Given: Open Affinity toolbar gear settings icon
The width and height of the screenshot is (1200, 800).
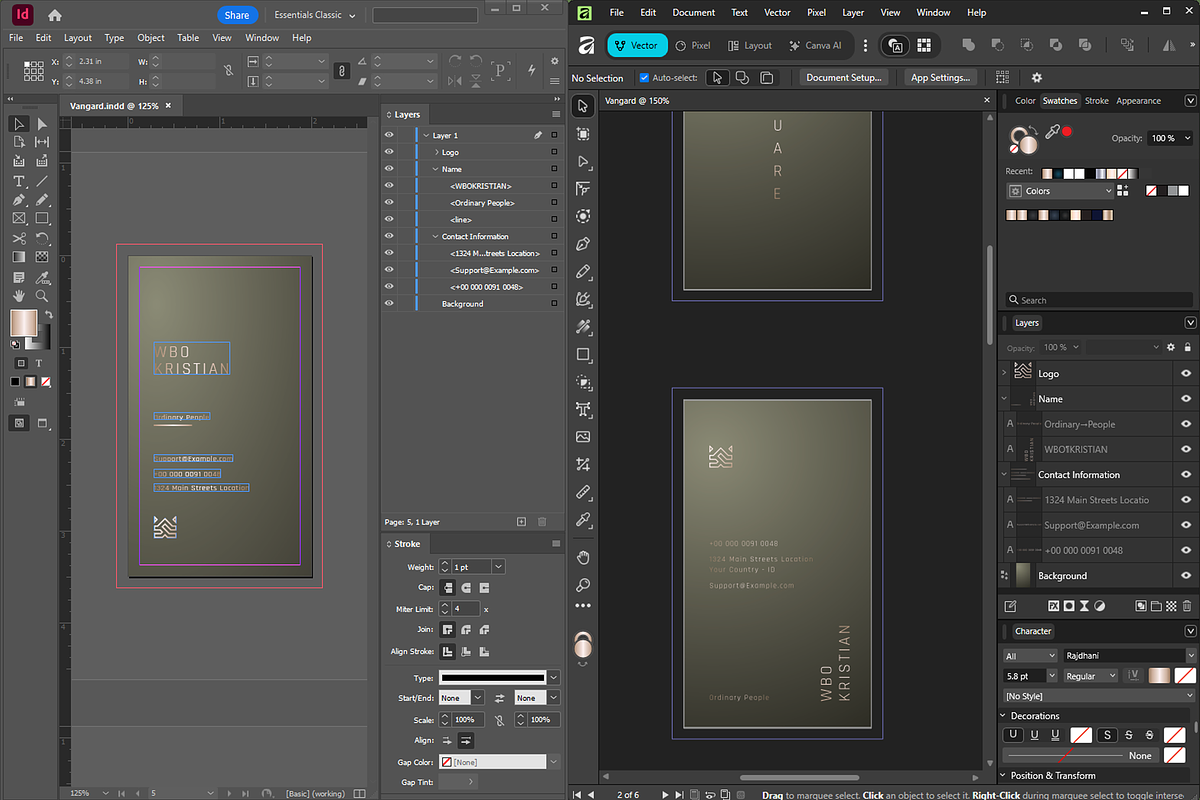Looking at the screenshot, I should 1037,77.
